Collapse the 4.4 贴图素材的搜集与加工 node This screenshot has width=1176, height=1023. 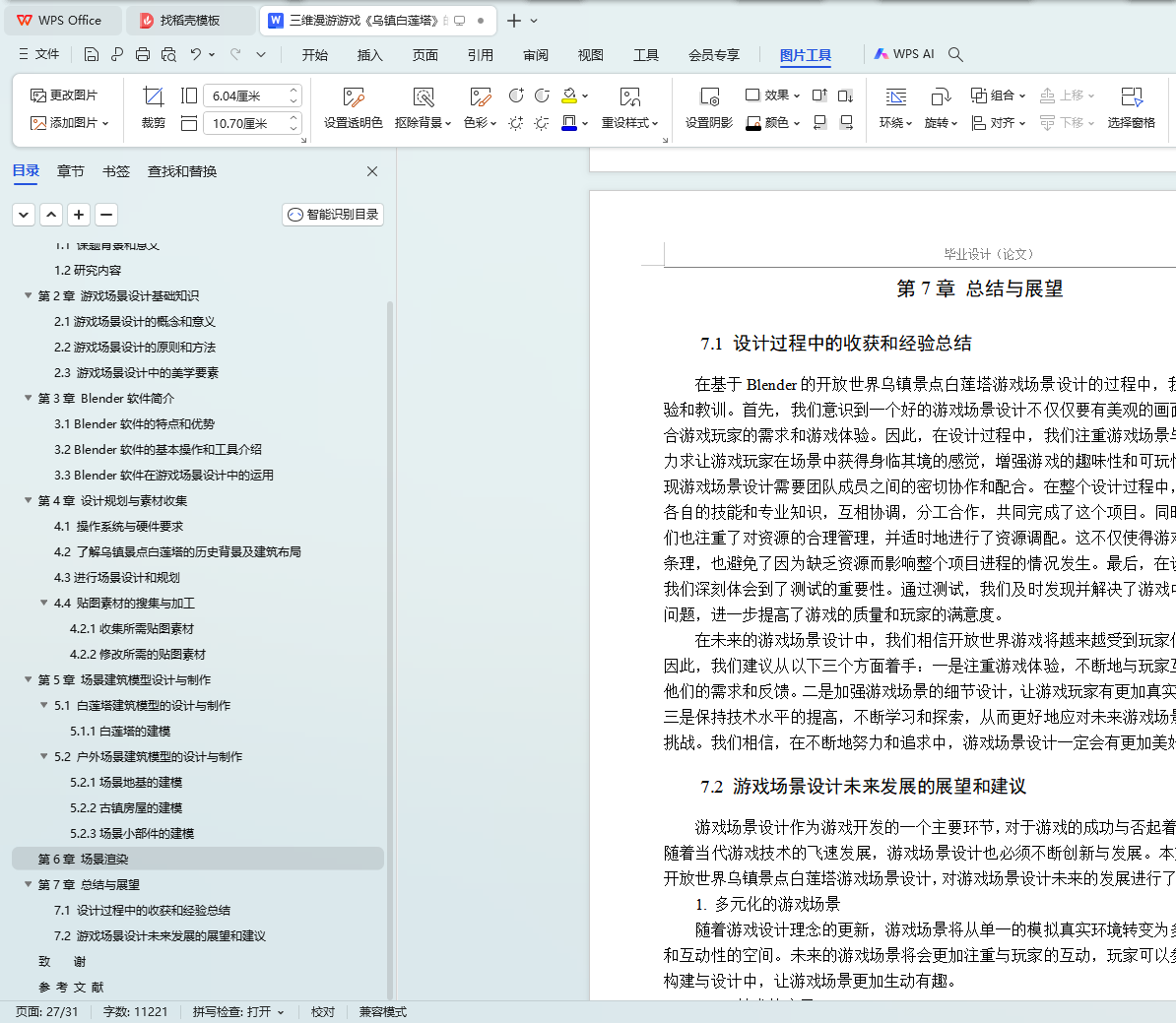[x=43, y=603]
